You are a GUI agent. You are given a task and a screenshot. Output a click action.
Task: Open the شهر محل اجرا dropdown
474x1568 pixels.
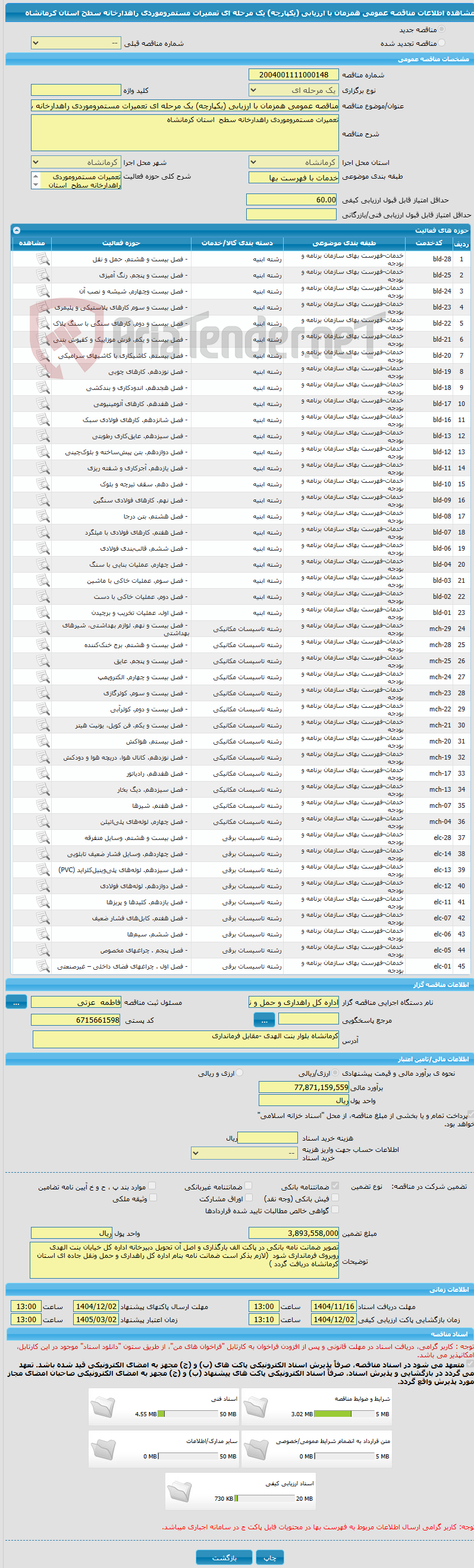click(x=76, y=163)
